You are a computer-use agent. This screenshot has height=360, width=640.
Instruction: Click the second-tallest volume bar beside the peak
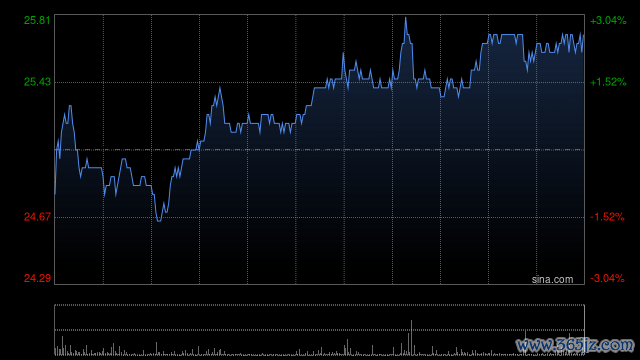click(408, 344)
